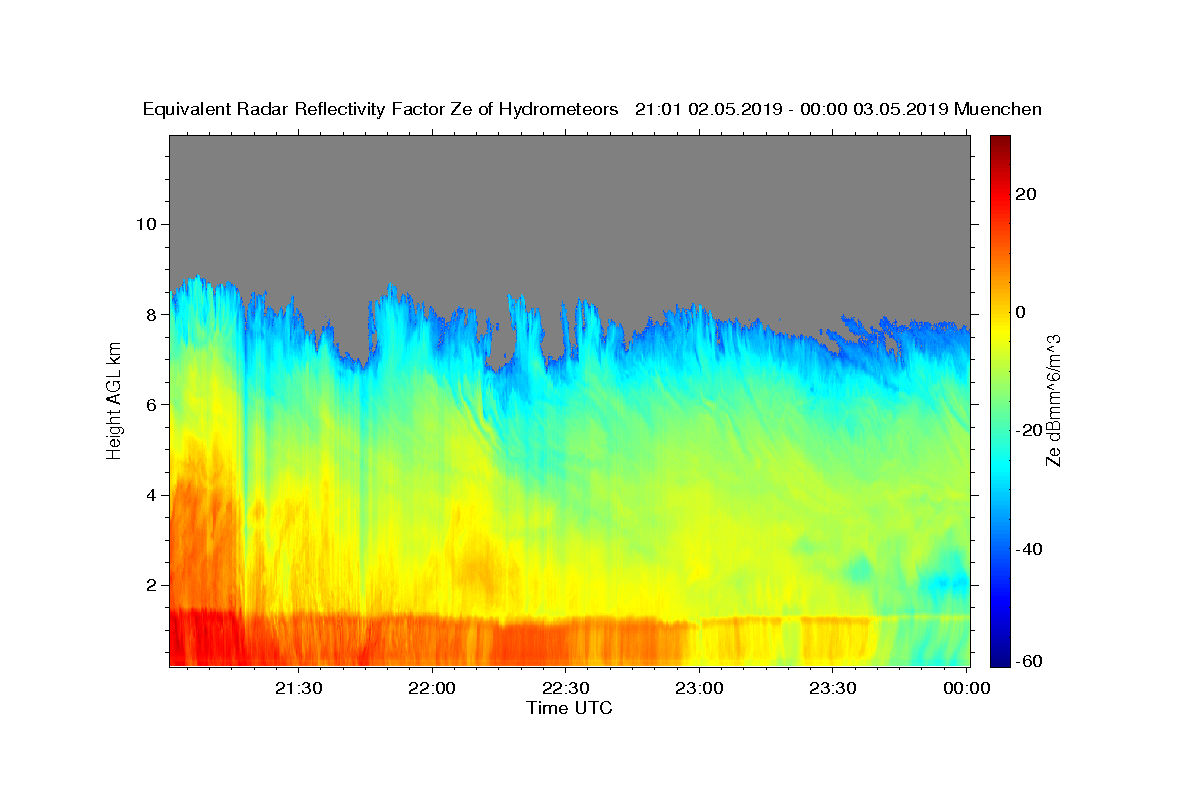This screenshot has width=1200, height=800.
Task: Click the 'Height AGL km' axis label
Action: click(x=115, y=401)
